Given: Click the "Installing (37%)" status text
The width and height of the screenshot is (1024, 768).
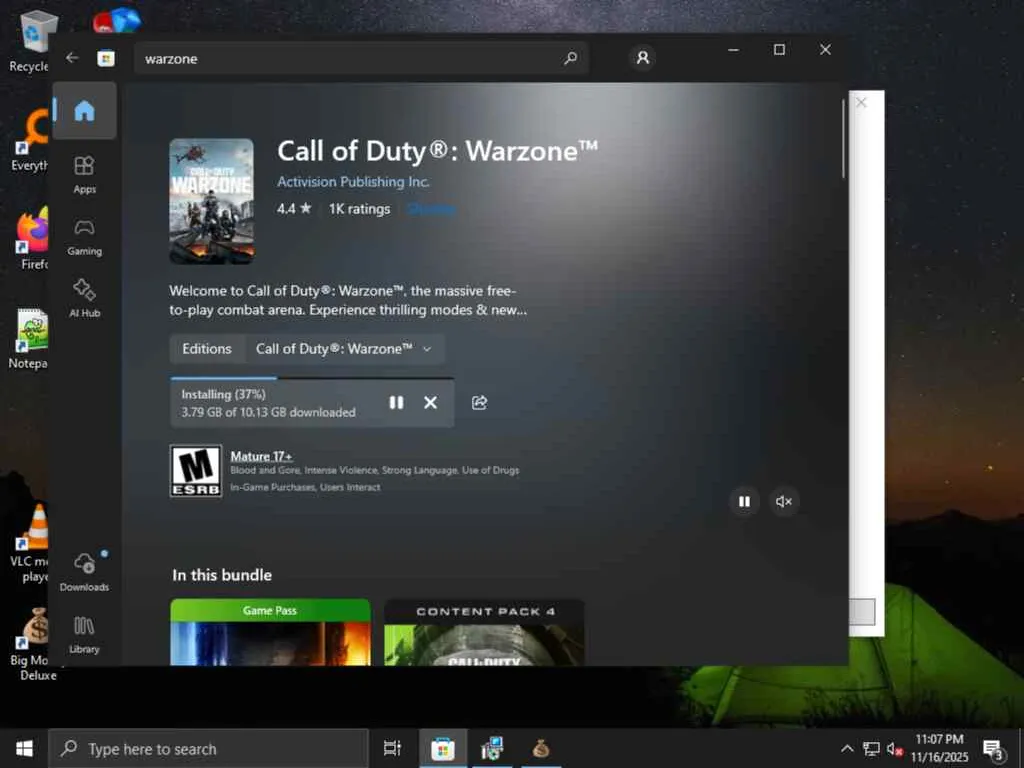Looking at the screenshot, I should (x=223, y=394).
